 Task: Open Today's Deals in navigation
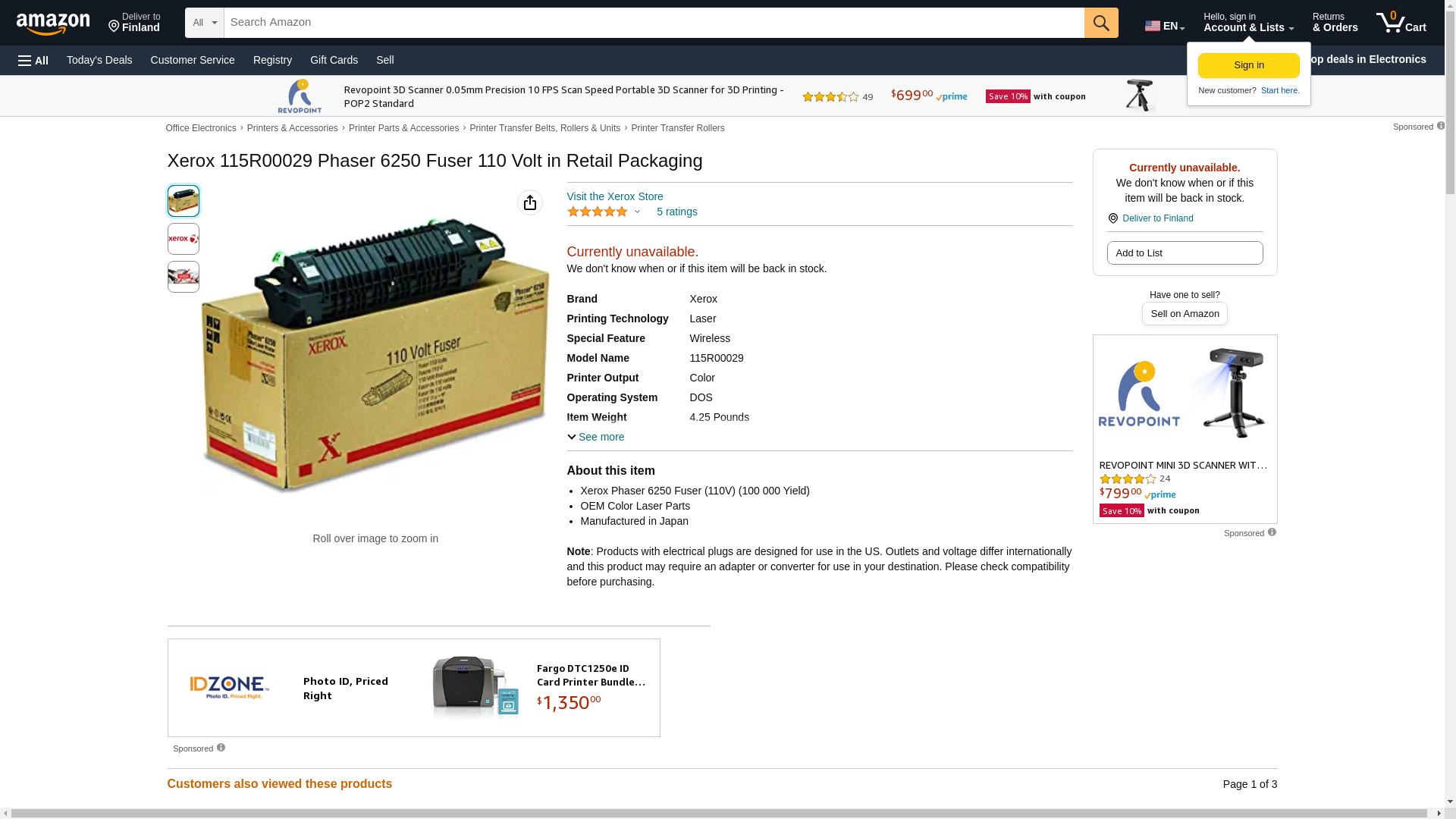[99, 60]
